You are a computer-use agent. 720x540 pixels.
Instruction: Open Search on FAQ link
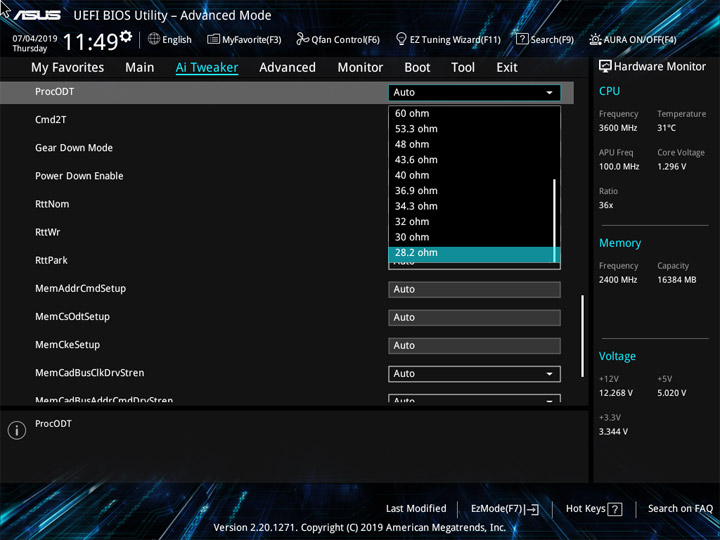(680, 509)
